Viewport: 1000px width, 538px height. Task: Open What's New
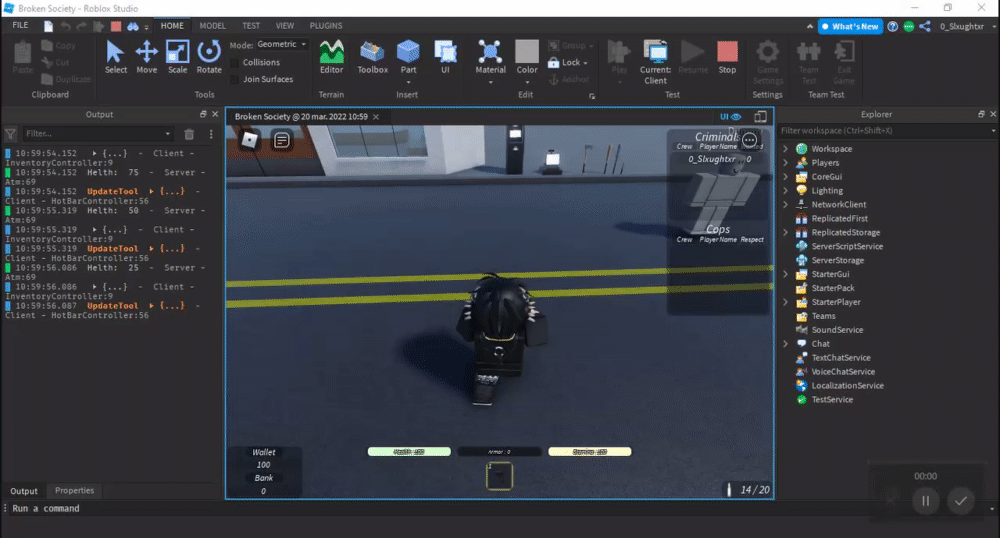pyautogui.click(x=851, y=26)
